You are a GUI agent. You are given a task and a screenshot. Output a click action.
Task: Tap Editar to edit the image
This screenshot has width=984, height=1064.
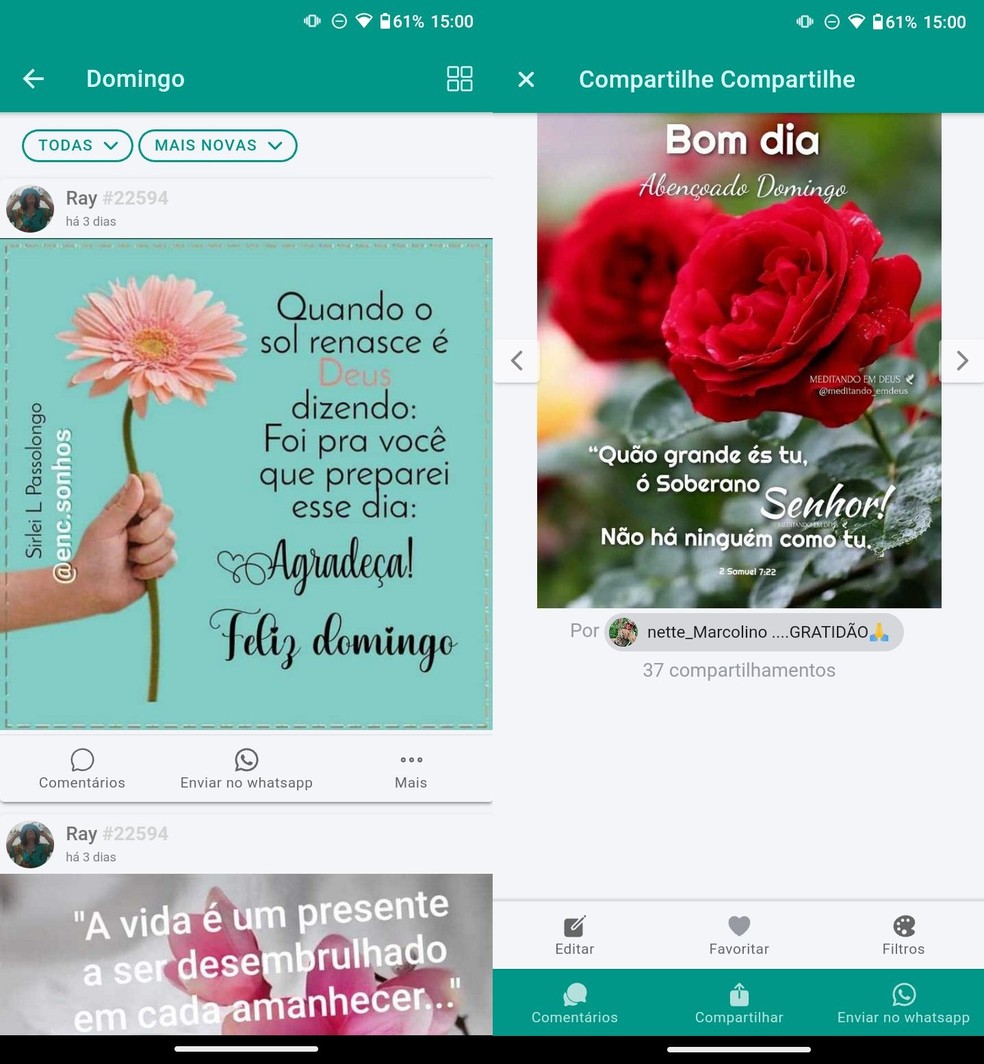pos(574,935)
